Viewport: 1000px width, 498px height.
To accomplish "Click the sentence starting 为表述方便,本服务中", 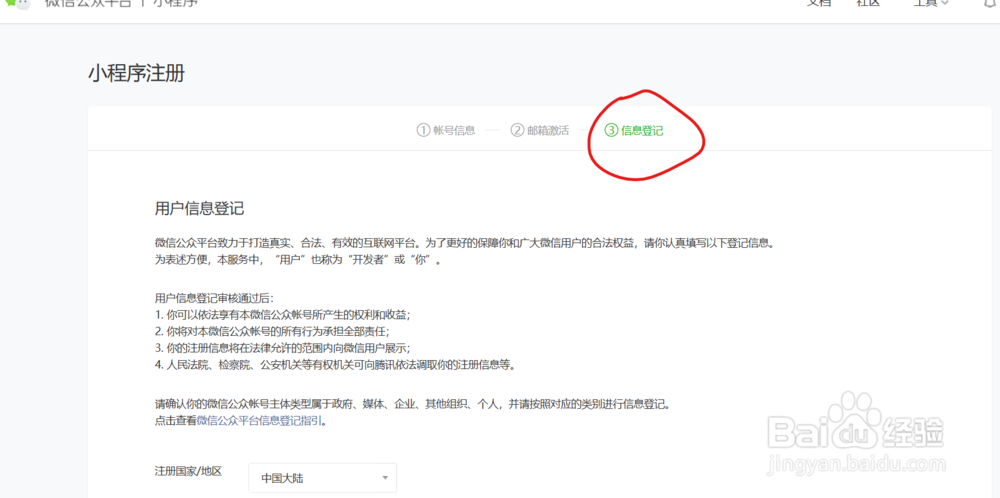I will [298, 260].
